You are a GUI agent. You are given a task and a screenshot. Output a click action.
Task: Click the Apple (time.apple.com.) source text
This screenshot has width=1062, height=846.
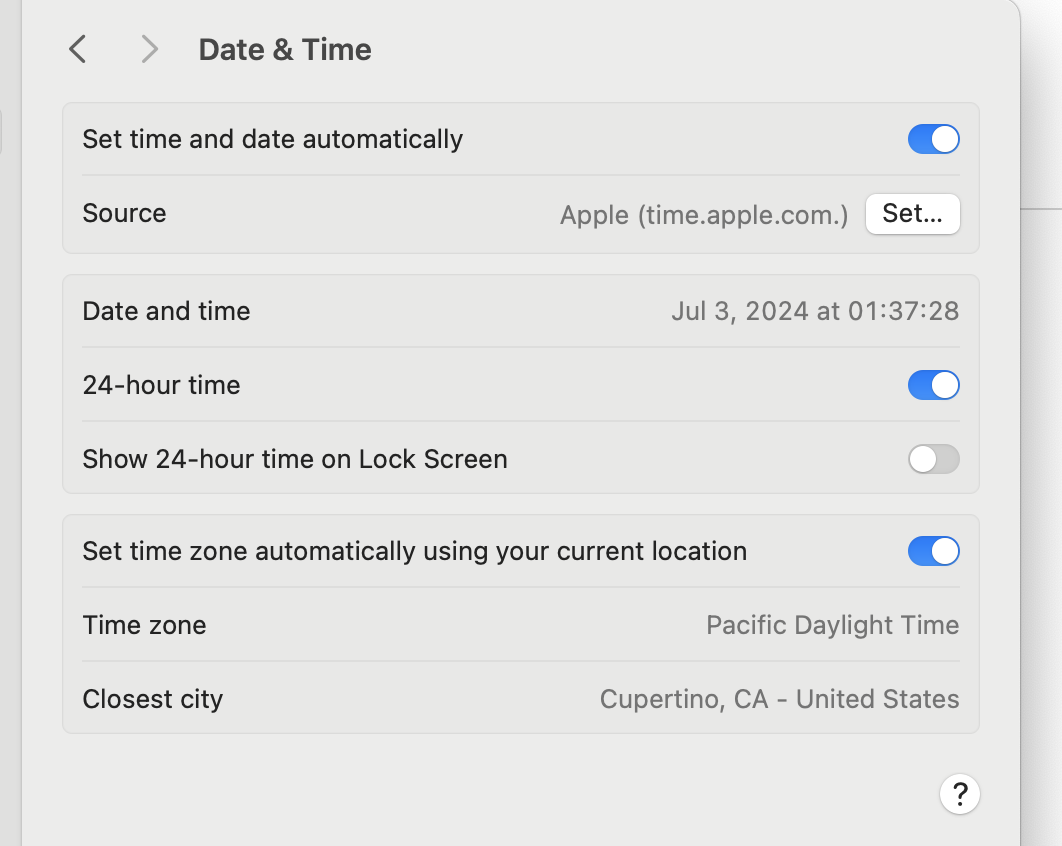tap(704, 215)
